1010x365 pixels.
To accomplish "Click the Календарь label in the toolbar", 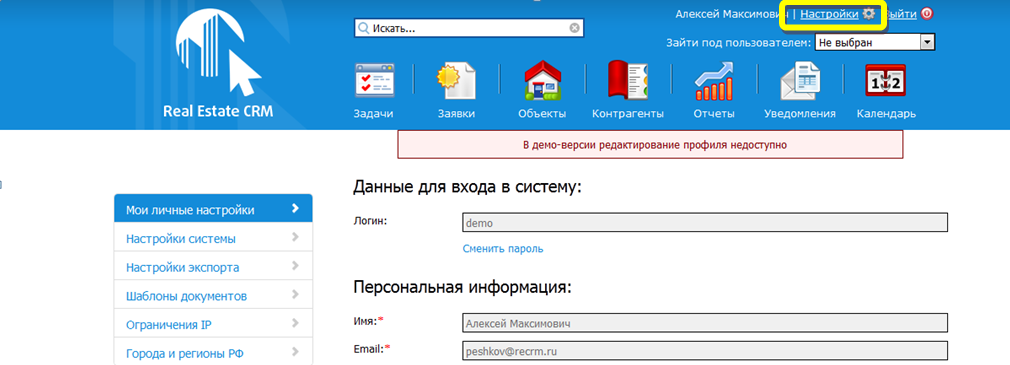I will point(886,114).
